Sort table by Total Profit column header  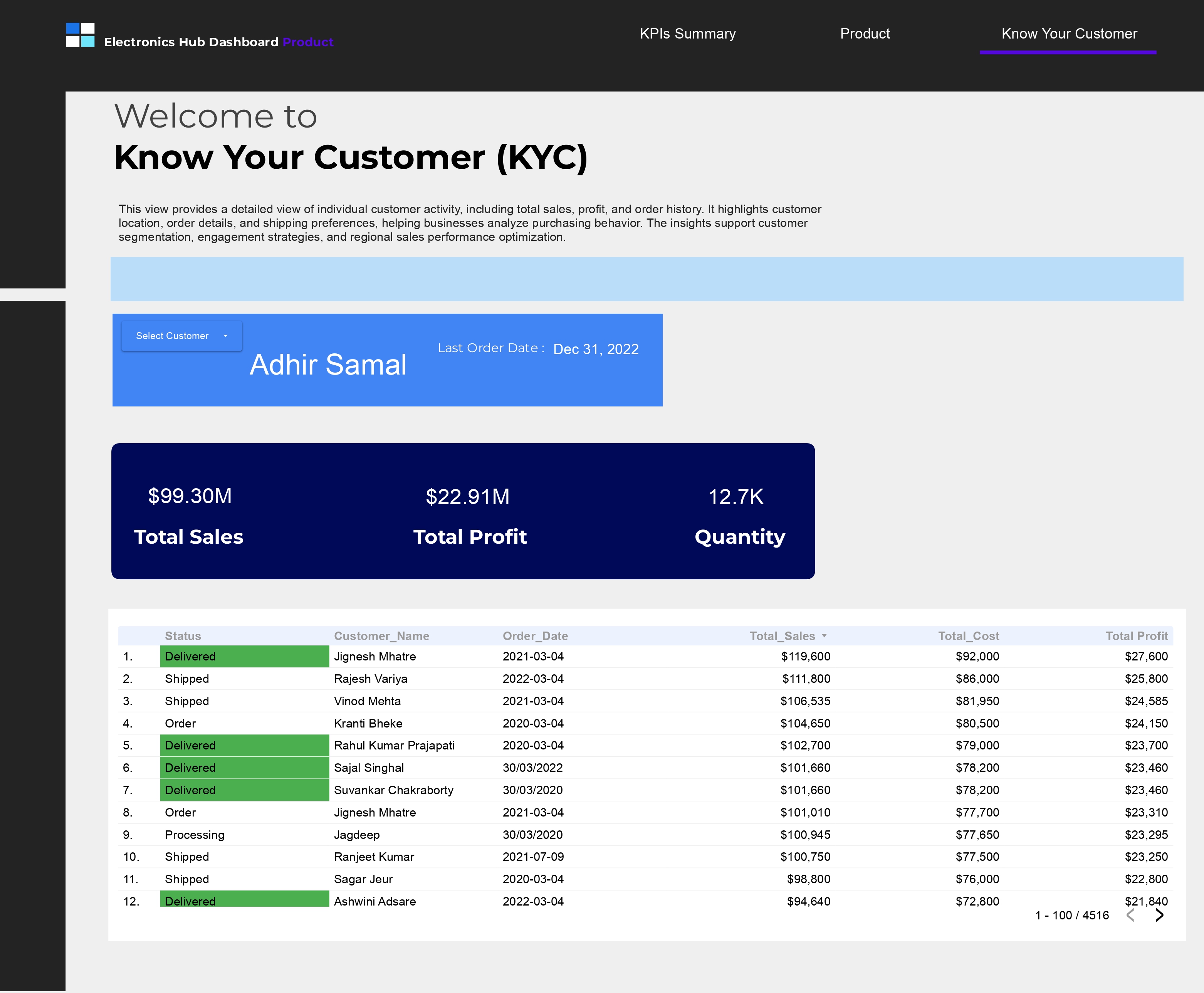(1137, 636)
